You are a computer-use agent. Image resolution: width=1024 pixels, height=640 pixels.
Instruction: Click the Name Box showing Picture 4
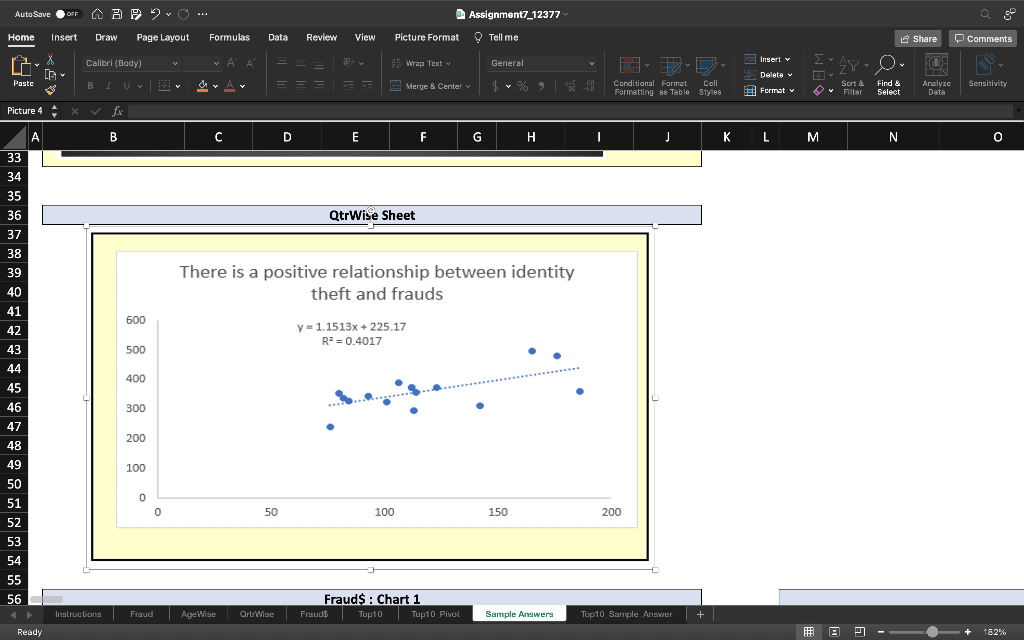[x=25, y=111]
